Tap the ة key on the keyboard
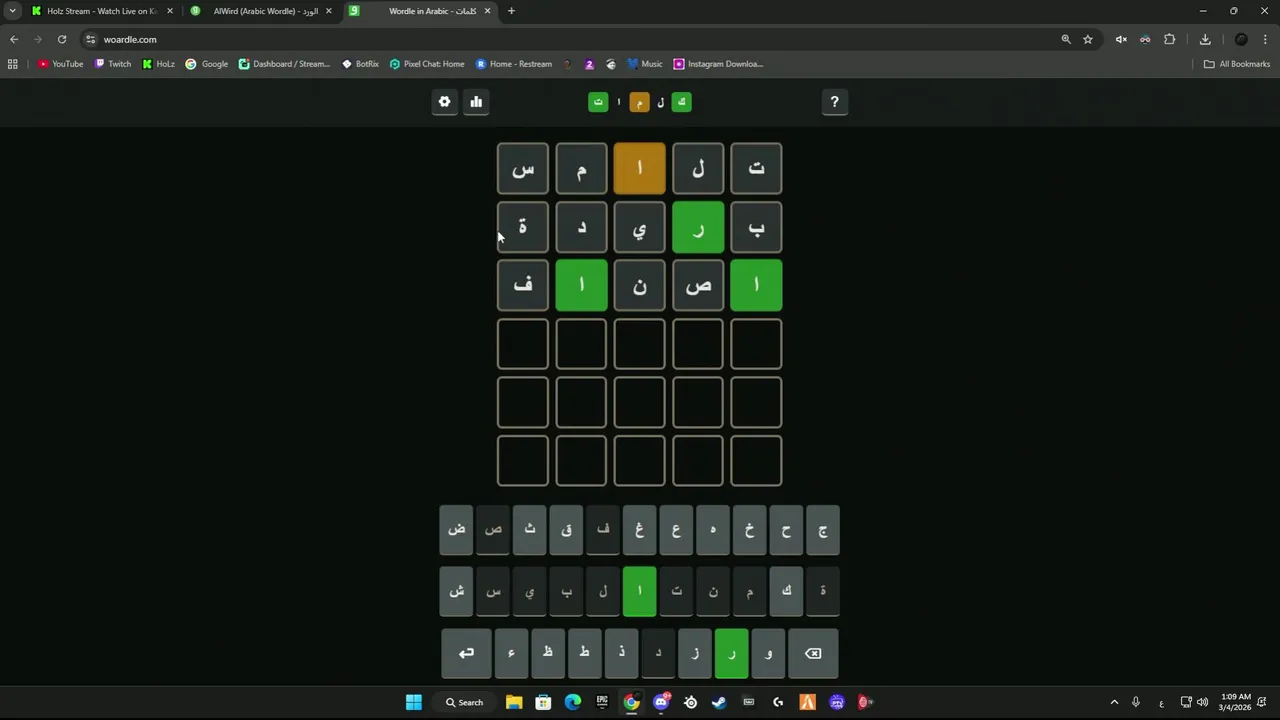 823,591
